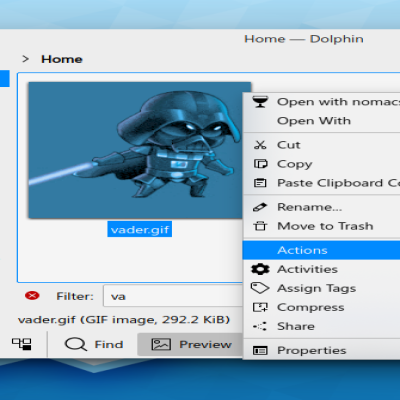The height and width of the screenshot is (400, 400).
Task: Click the Copy pages icon
Action: coord(260,164)
